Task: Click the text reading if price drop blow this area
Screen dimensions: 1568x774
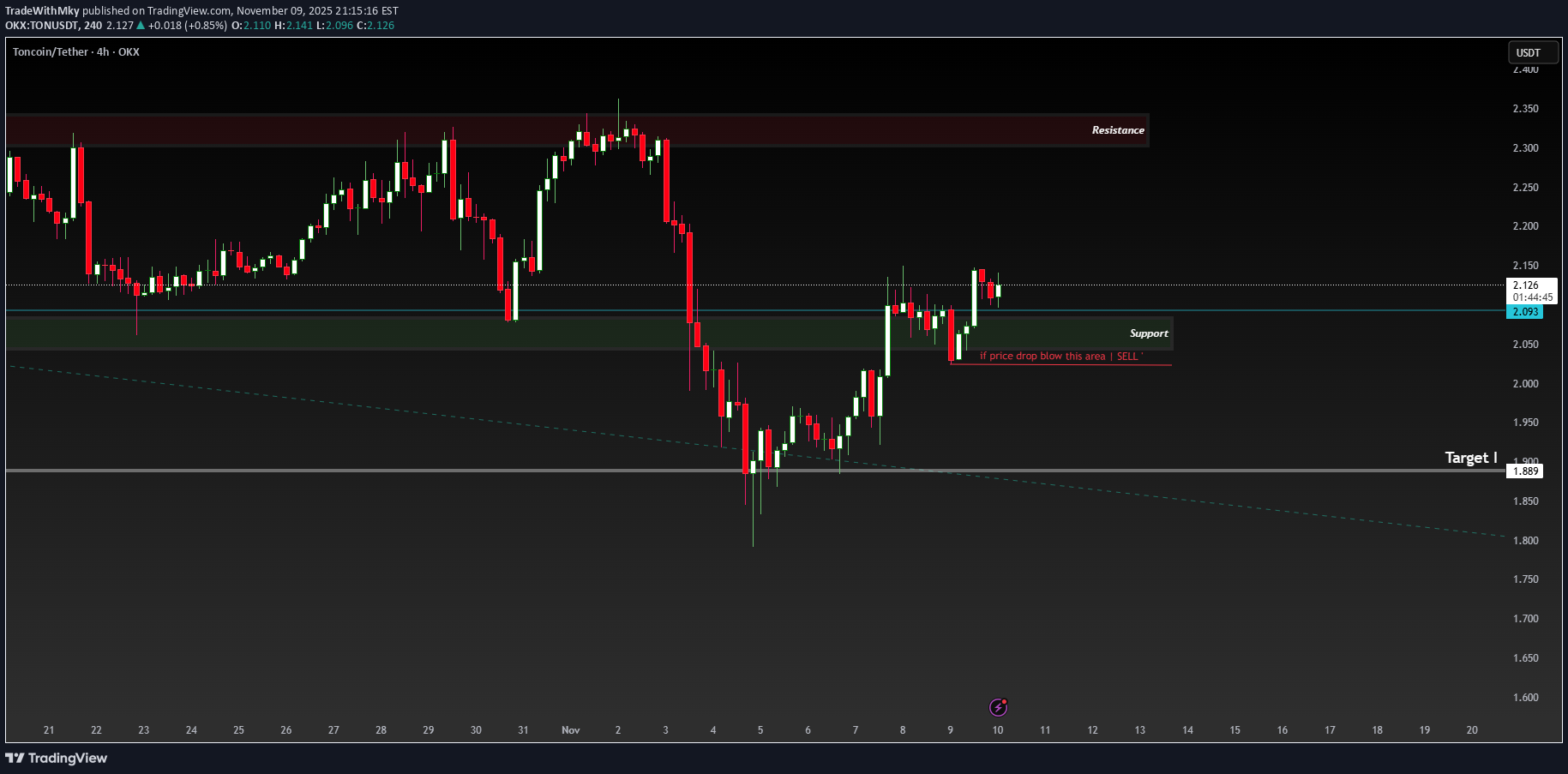Action: point(1048,356)
